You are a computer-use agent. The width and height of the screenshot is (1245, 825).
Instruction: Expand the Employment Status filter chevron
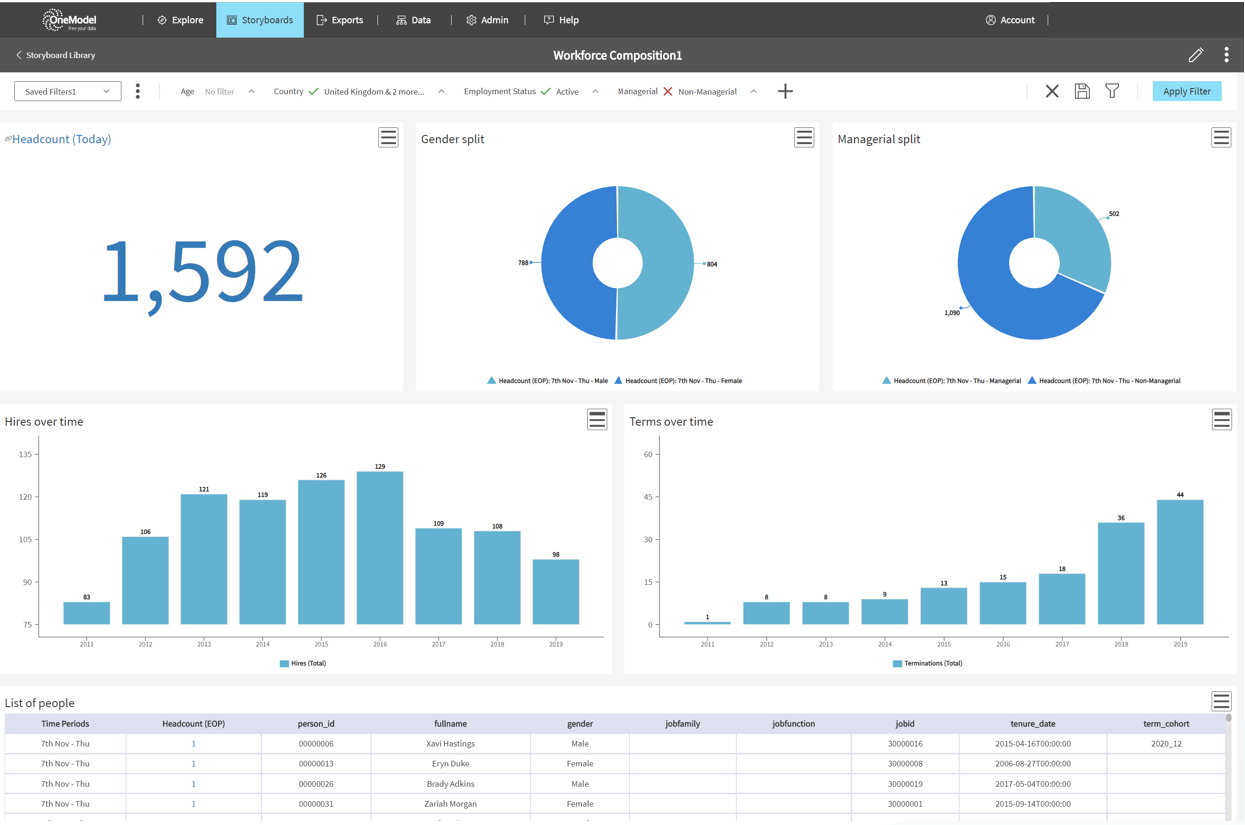tap(595, 92)
